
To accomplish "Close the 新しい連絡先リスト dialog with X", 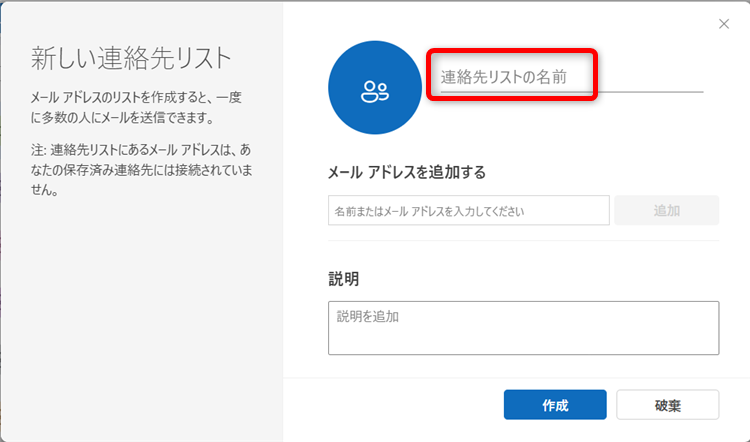I will pos(723,23).
